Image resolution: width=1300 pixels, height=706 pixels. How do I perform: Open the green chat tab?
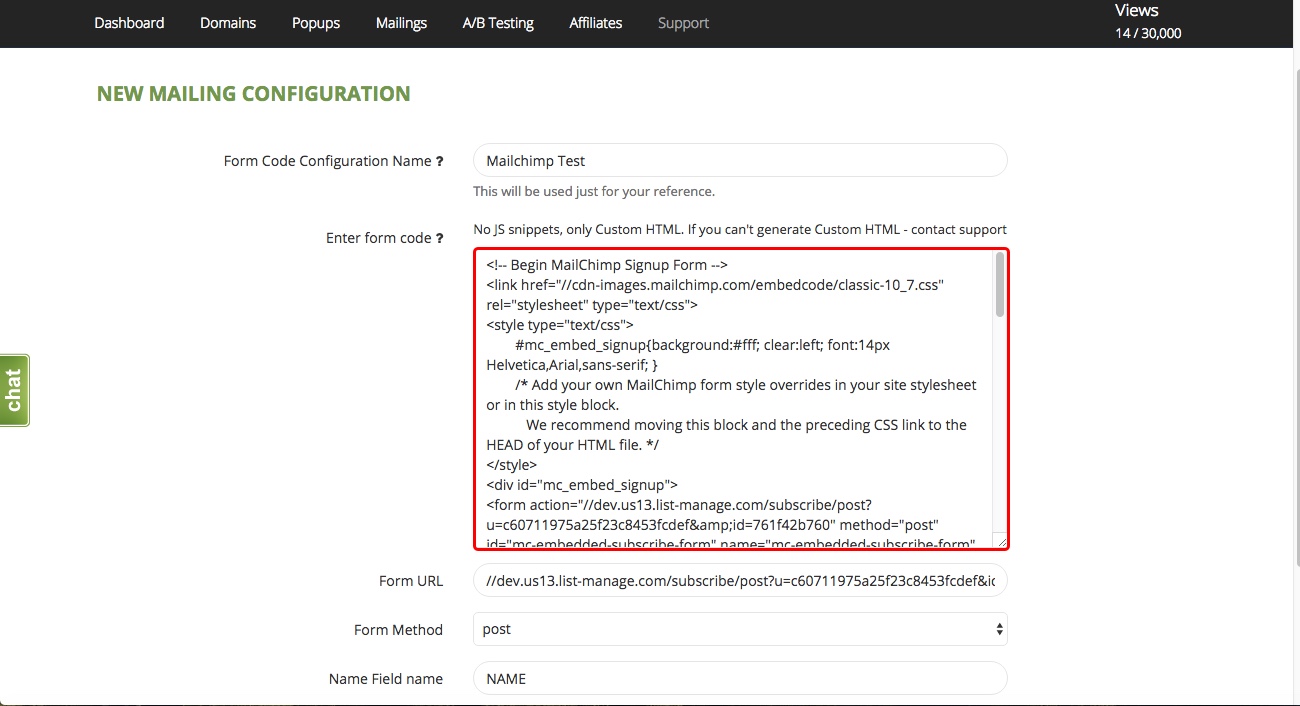14,390
